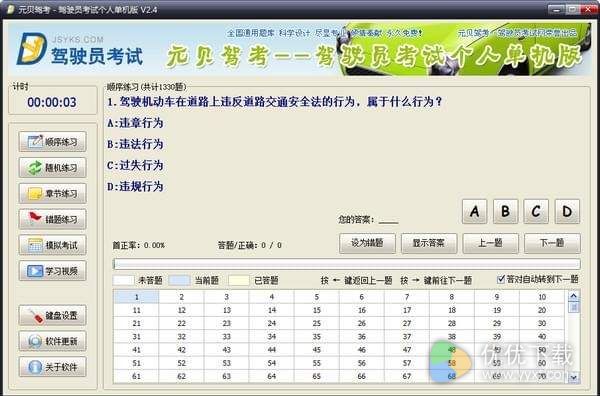Minimize the 元贝驾考 window
This screenshot has width=600, height=396.
(557, 9)
